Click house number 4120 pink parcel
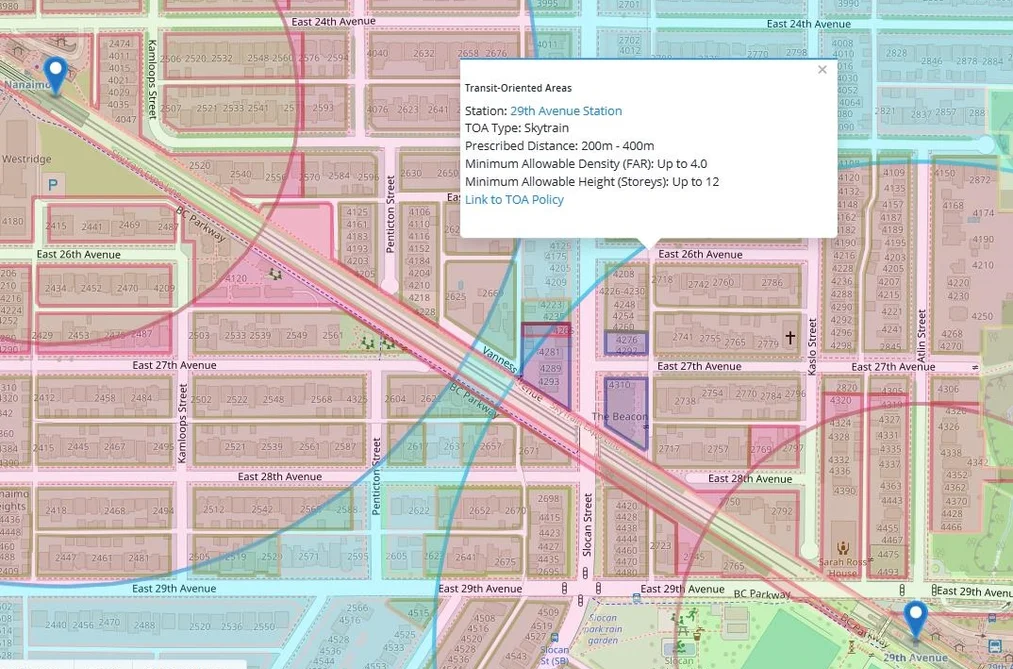Image resolution: width=1013 pixels, height=669 pixels. (x=236, y=278)
